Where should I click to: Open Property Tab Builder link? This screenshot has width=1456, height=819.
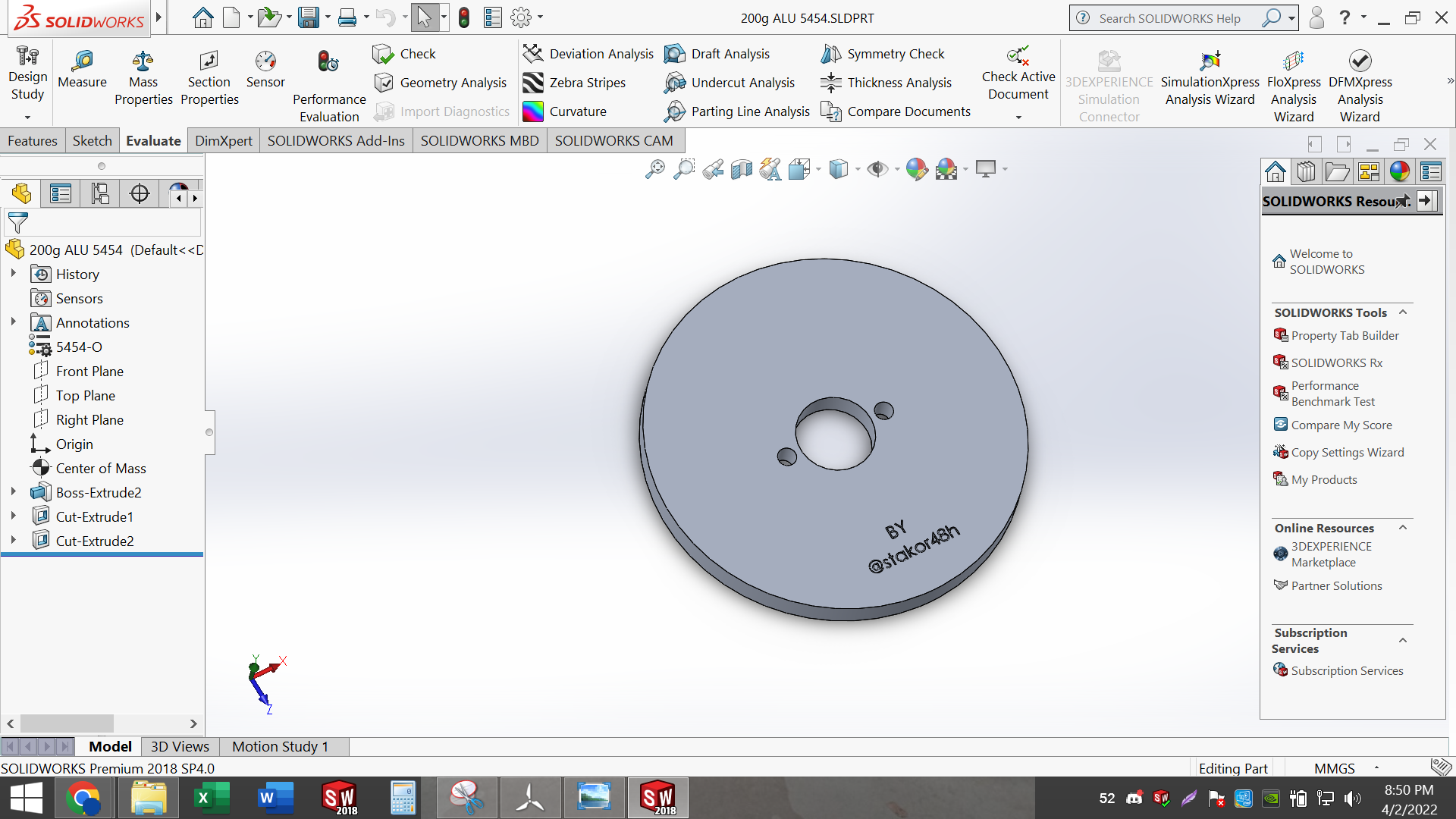point(1345,335)
